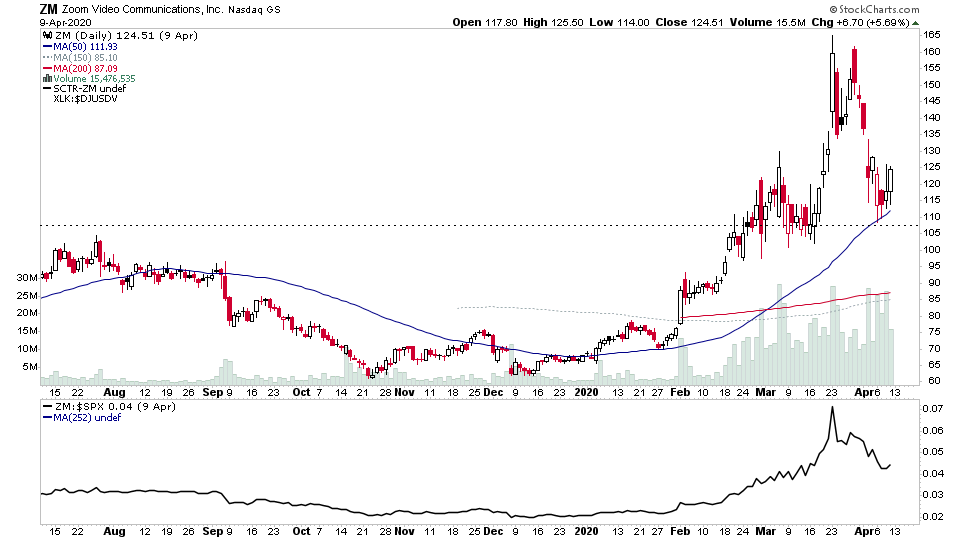Click the 100 price axis label
Viewport: 960px width, 540px height.
pyautogui.click(x=932, y=250)
